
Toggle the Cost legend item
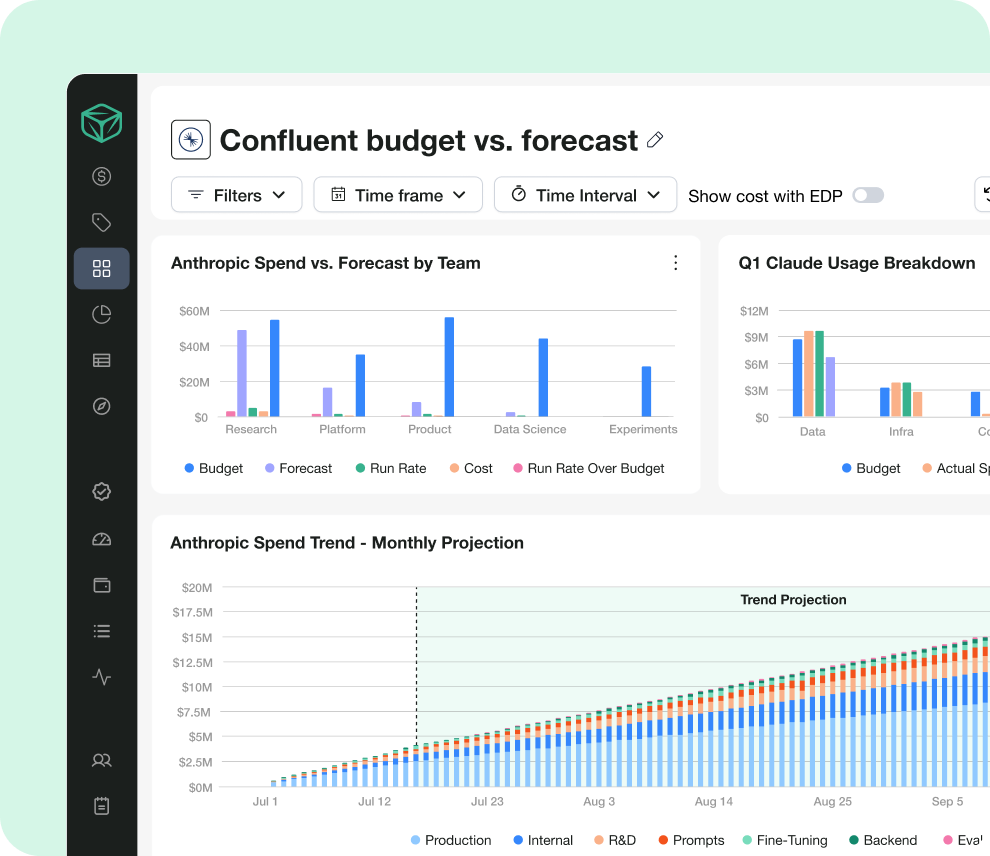point(471,468)
